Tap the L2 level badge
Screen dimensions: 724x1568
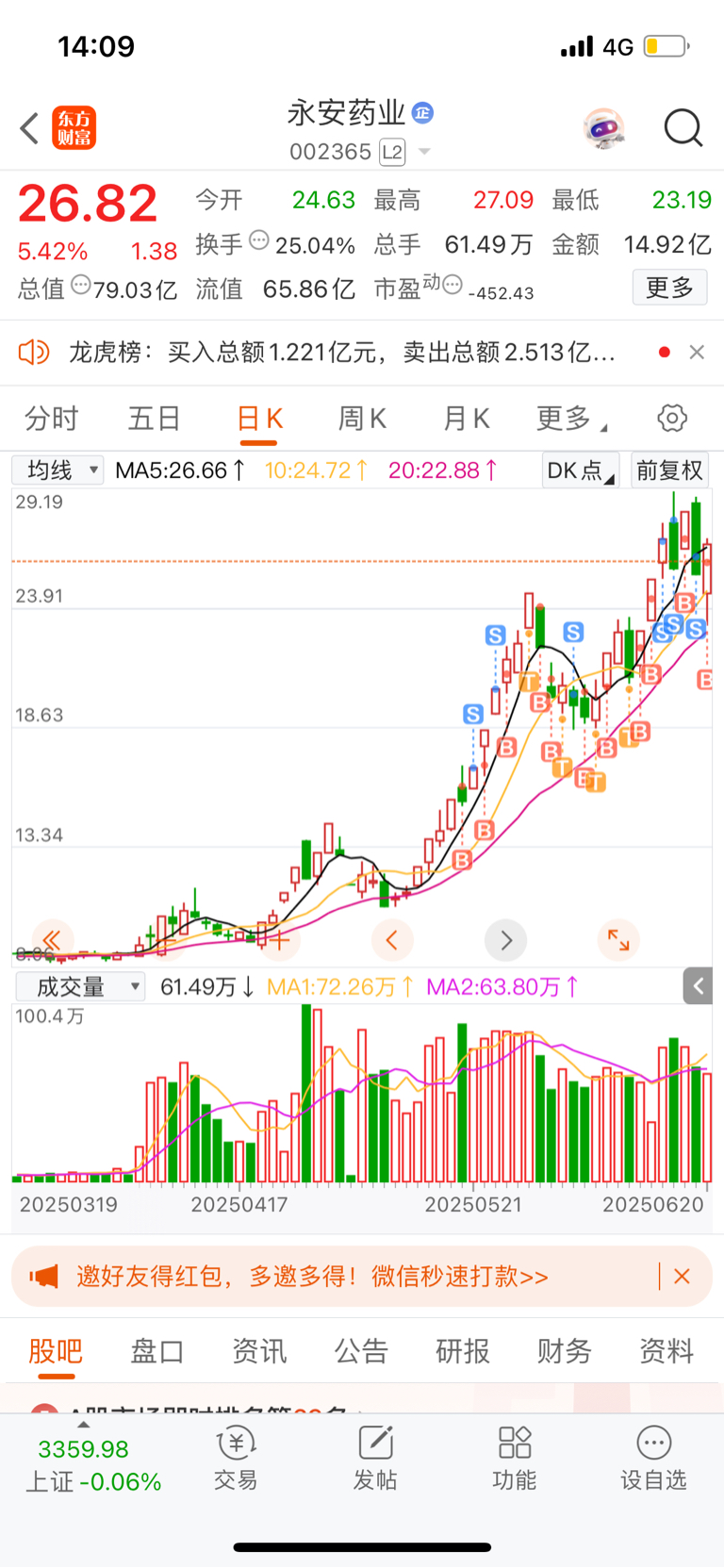coord(392,152)
